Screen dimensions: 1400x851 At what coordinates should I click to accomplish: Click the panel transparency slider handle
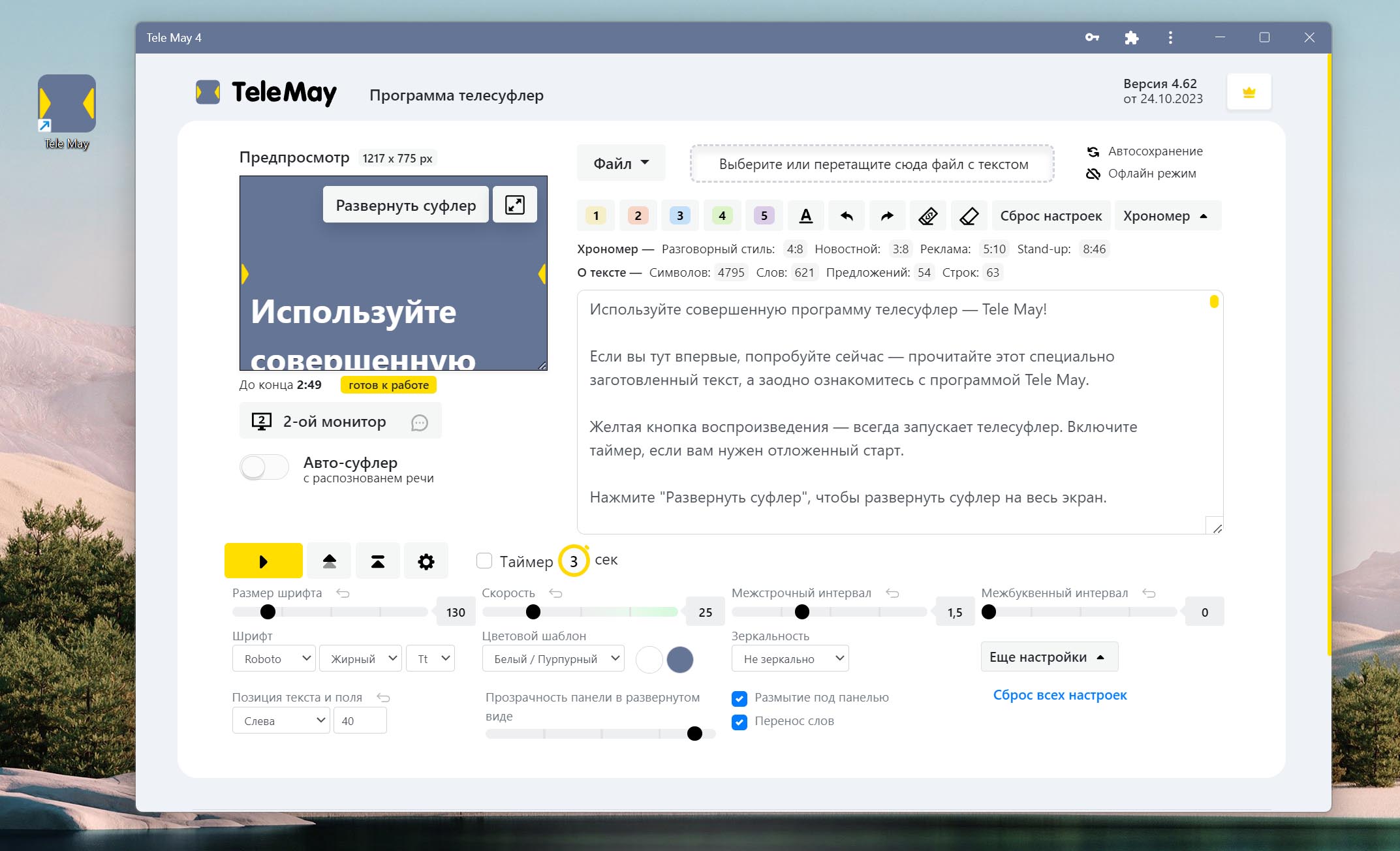(x=695, y=734)
